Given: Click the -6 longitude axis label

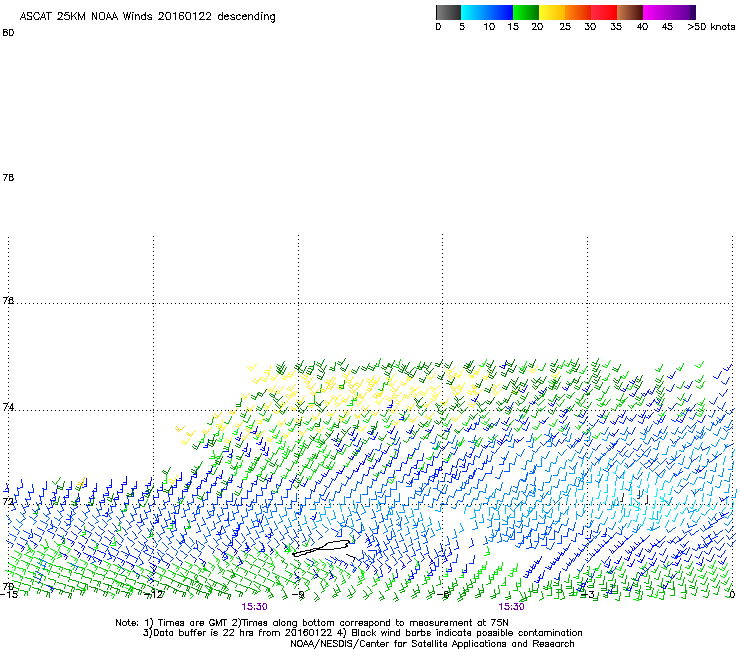Looking at the screenshot, I should click(x=443, y=595).
